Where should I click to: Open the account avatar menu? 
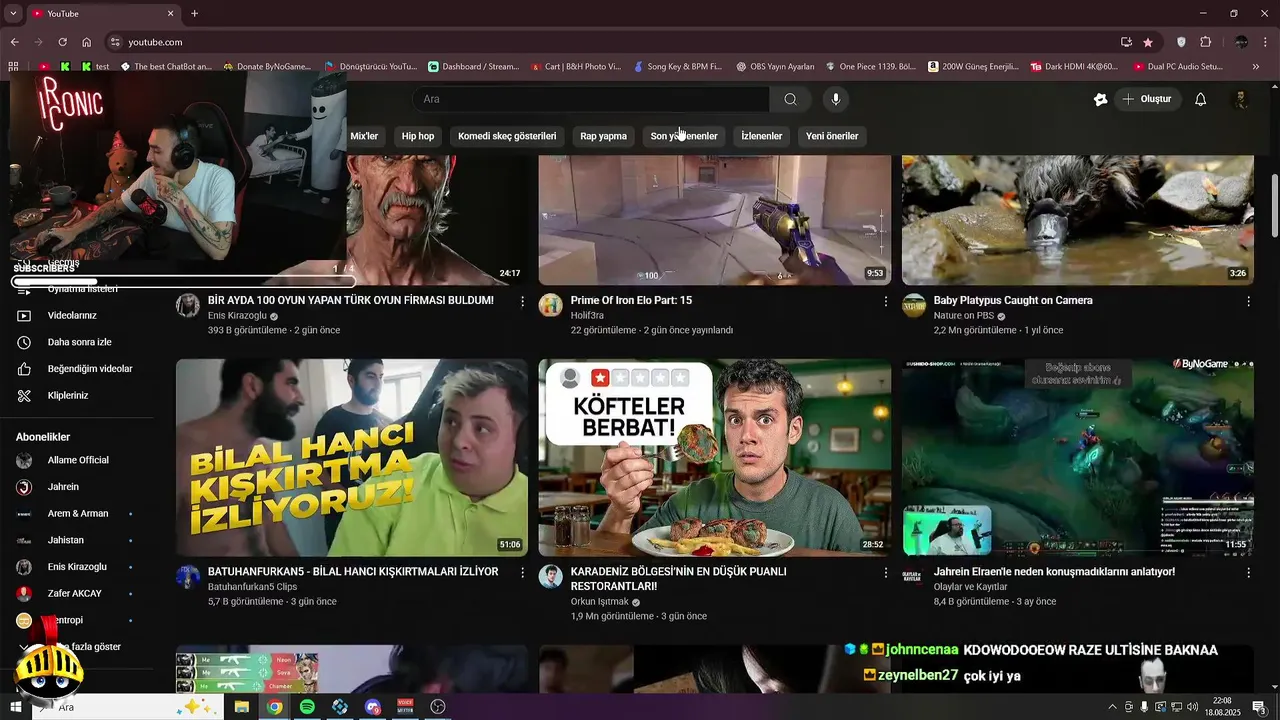(1240, 99)
